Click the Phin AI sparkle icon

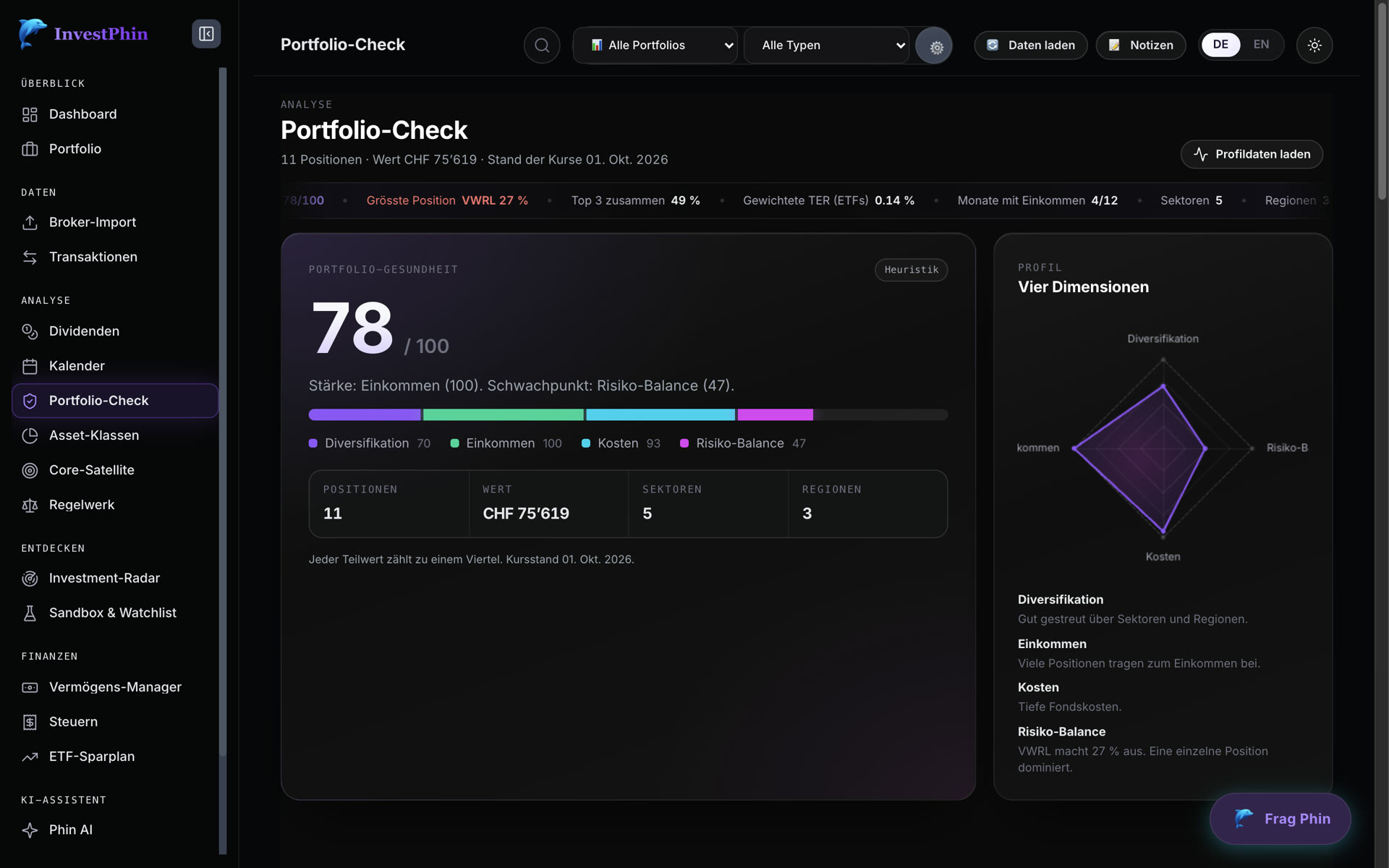click(30, 830)
